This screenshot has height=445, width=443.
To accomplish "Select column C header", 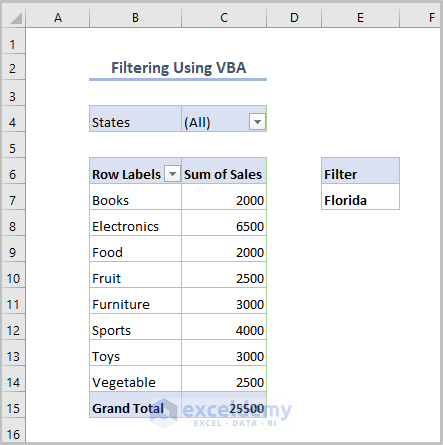I will (224, 17).
